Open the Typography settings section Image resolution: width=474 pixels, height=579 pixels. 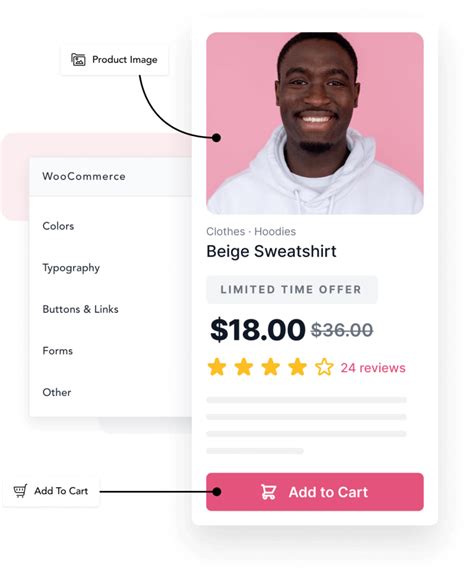tap(71, 268)
